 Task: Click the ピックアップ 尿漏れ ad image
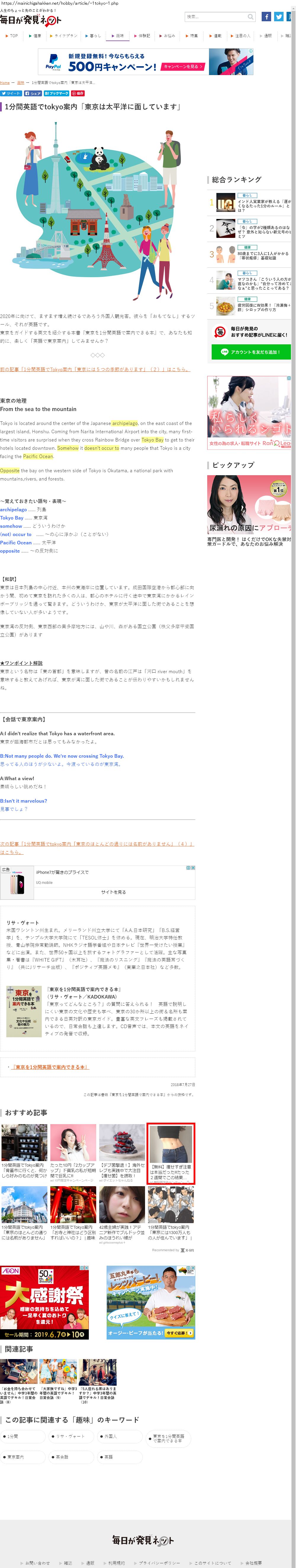tap(249, 505)
